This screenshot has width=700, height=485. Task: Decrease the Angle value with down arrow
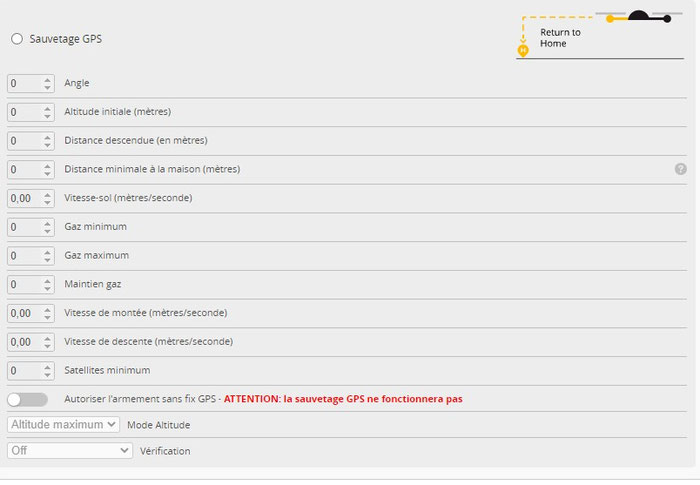47,88
